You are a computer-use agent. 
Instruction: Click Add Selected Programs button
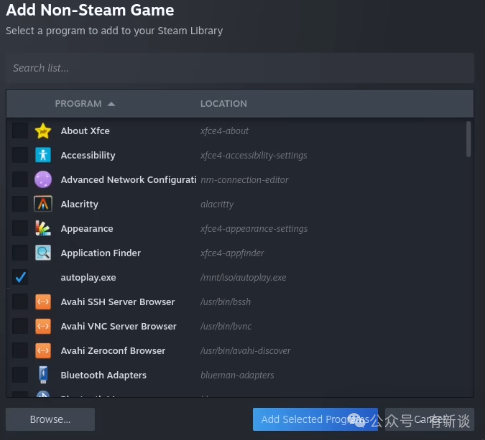(315, 419)
